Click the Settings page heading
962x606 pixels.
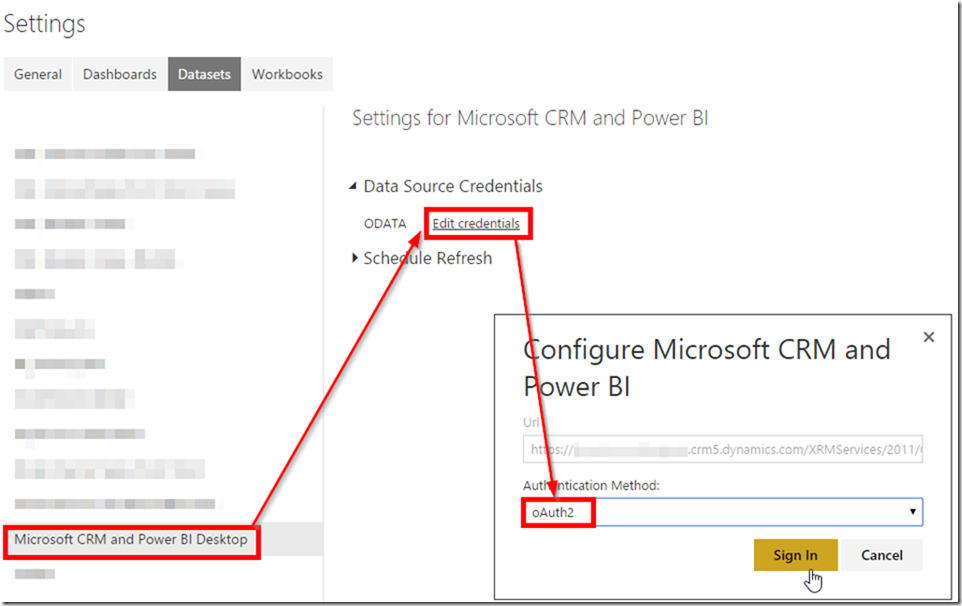point(44,25)
